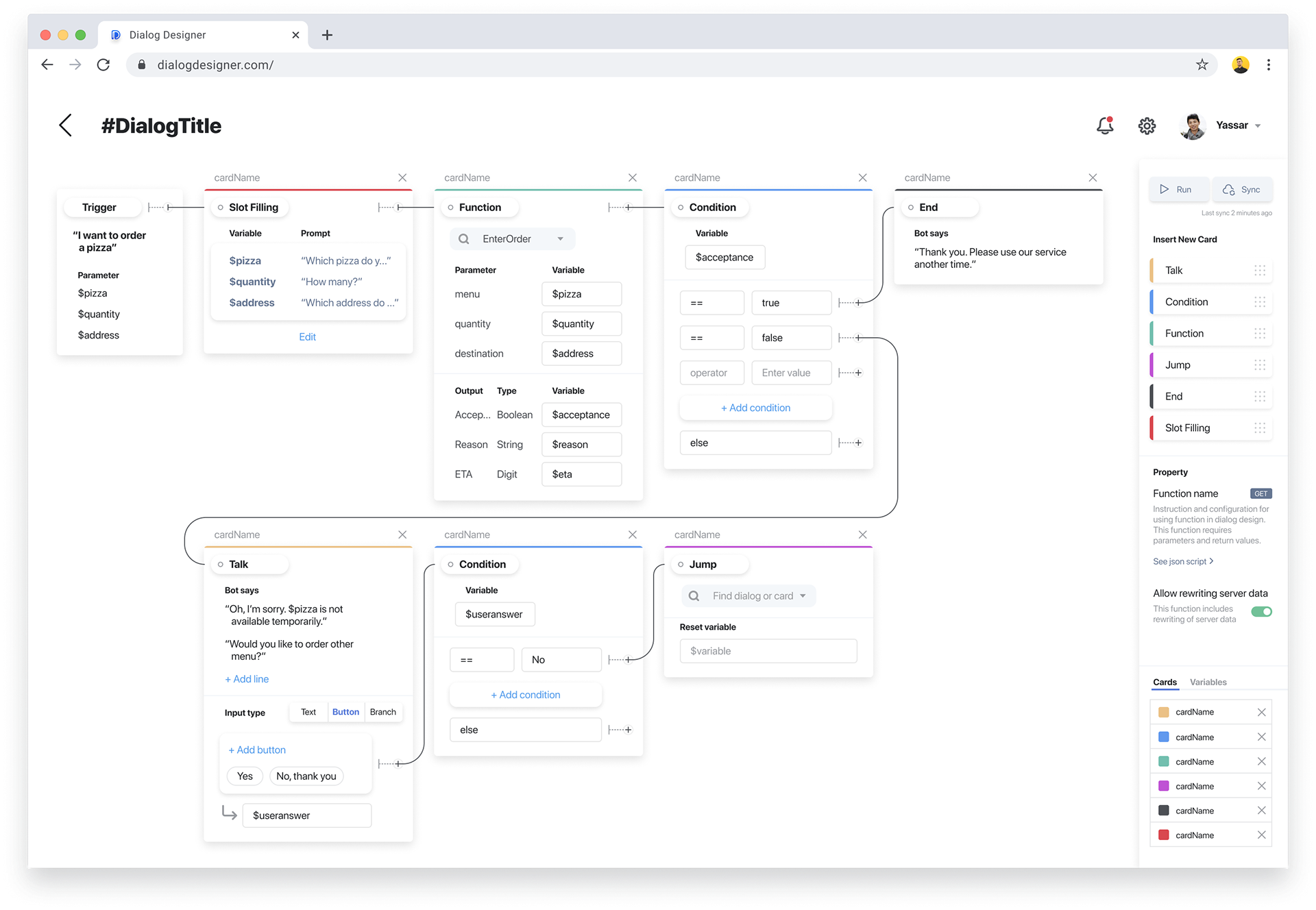This screenshot has height=910, width=1316.
Task: Remove the purple cardName from Cards list
Action: click(x=1261, y=786)
